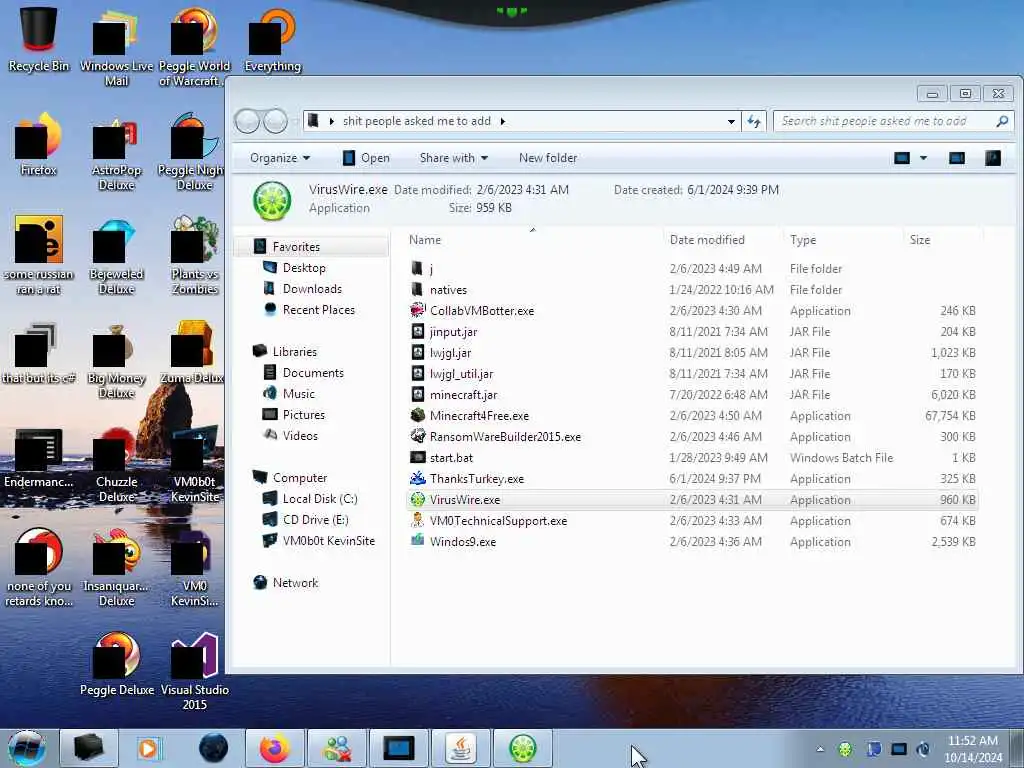The width and height of the screenshot is (1024, 768).
Task: Select the minecraft.jar file
Action: pyautogui.click(x=691, y=394)
